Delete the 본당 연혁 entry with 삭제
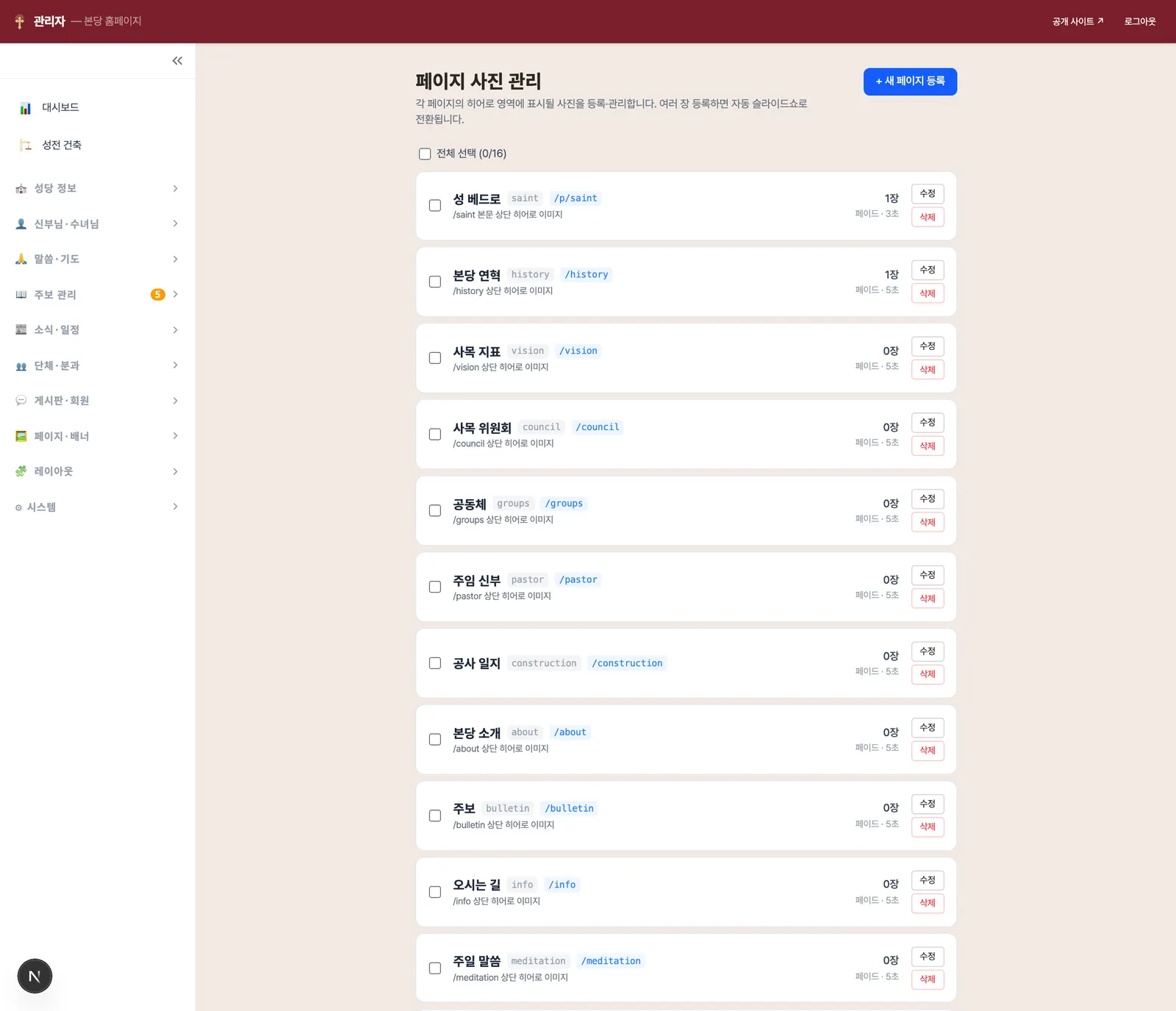The image size is (1176, 1011). pos(928,293)
